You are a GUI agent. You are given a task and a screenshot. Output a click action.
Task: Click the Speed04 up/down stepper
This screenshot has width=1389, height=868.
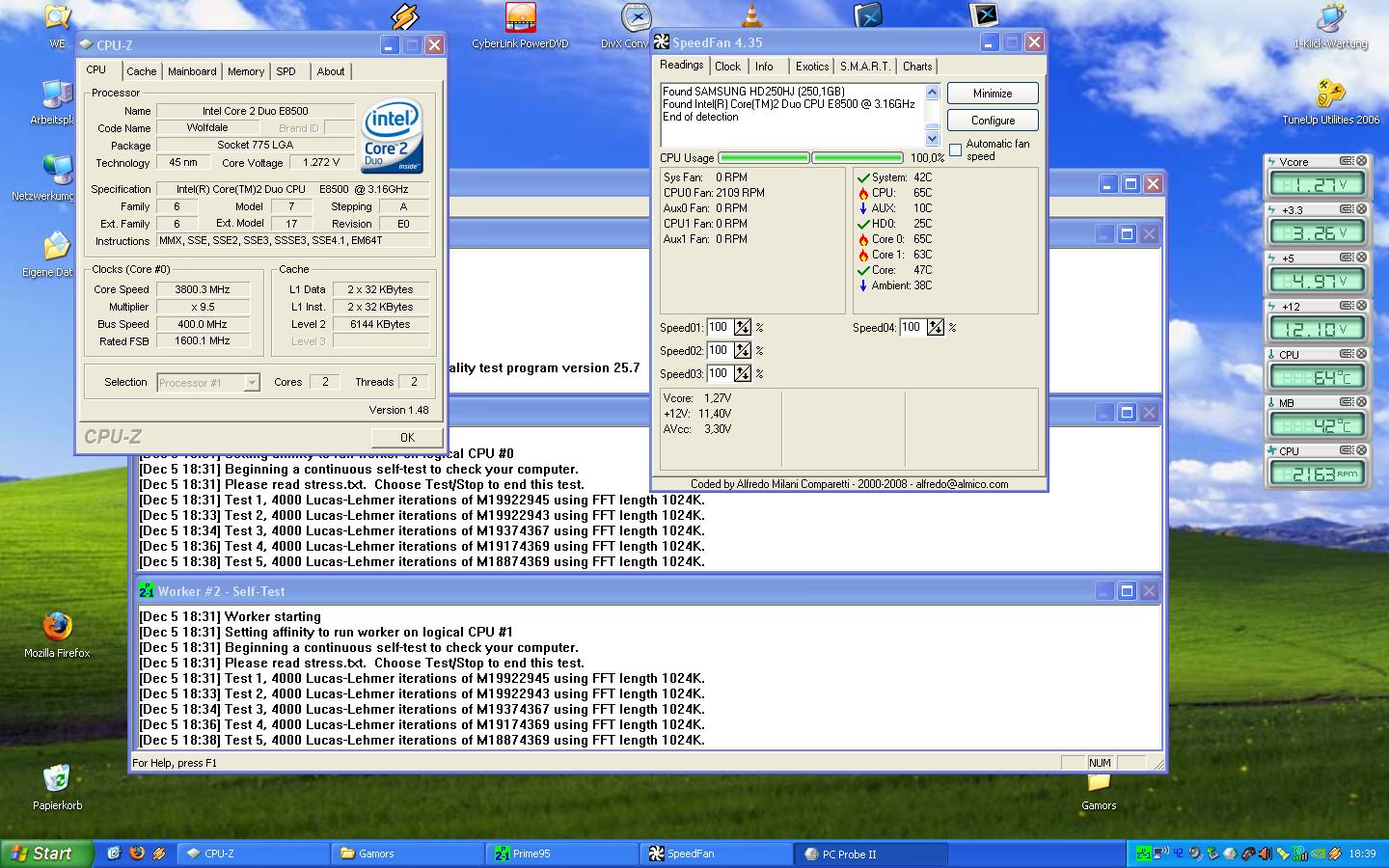pyautogui.click(x=936, y=328)
